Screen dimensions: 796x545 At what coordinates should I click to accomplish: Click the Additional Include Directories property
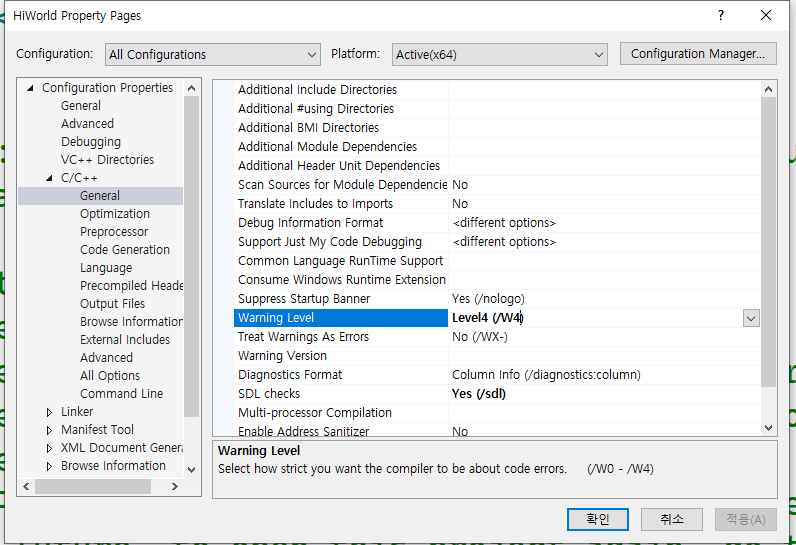317,90
